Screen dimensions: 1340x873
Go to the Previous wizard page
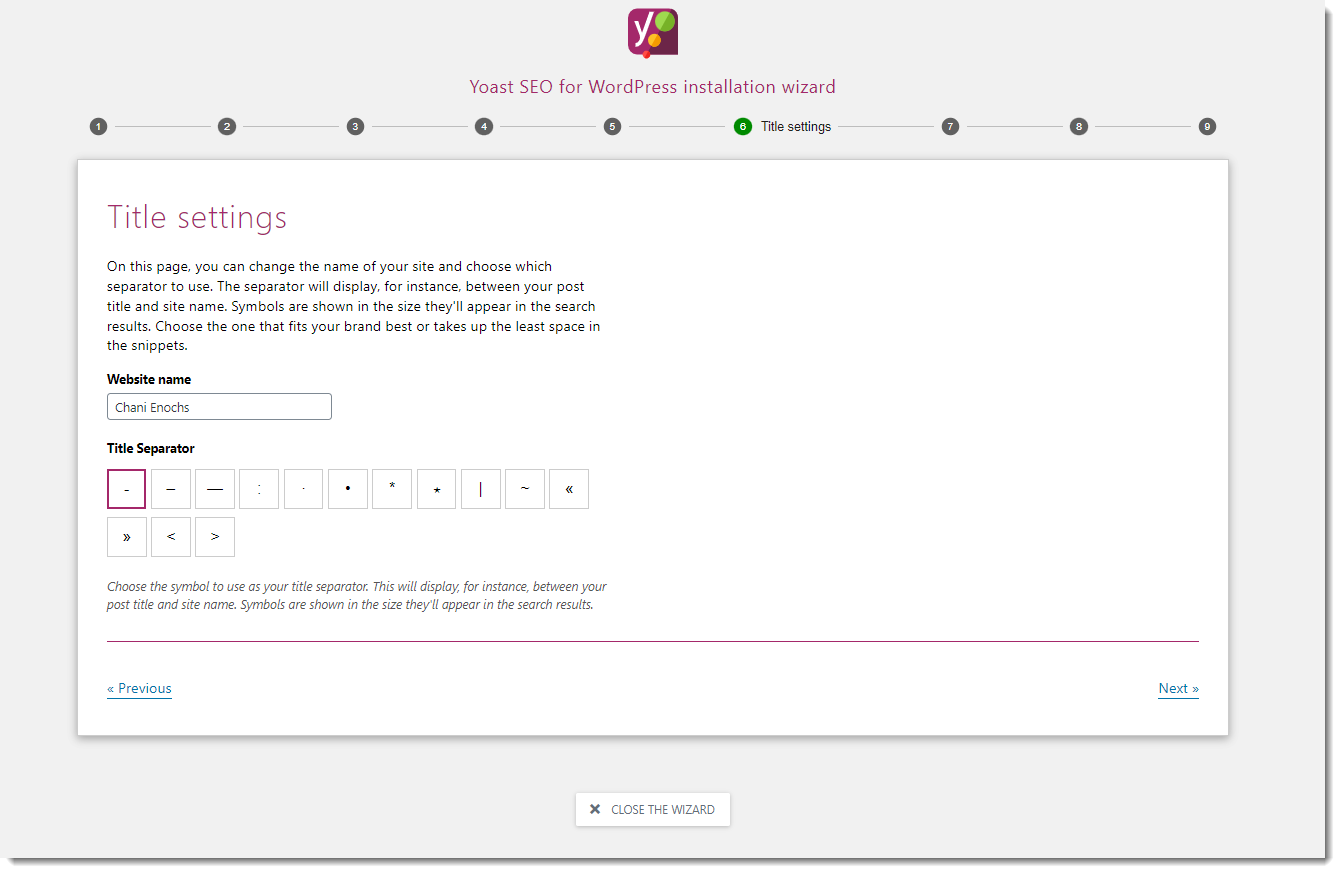click(139, 688)
